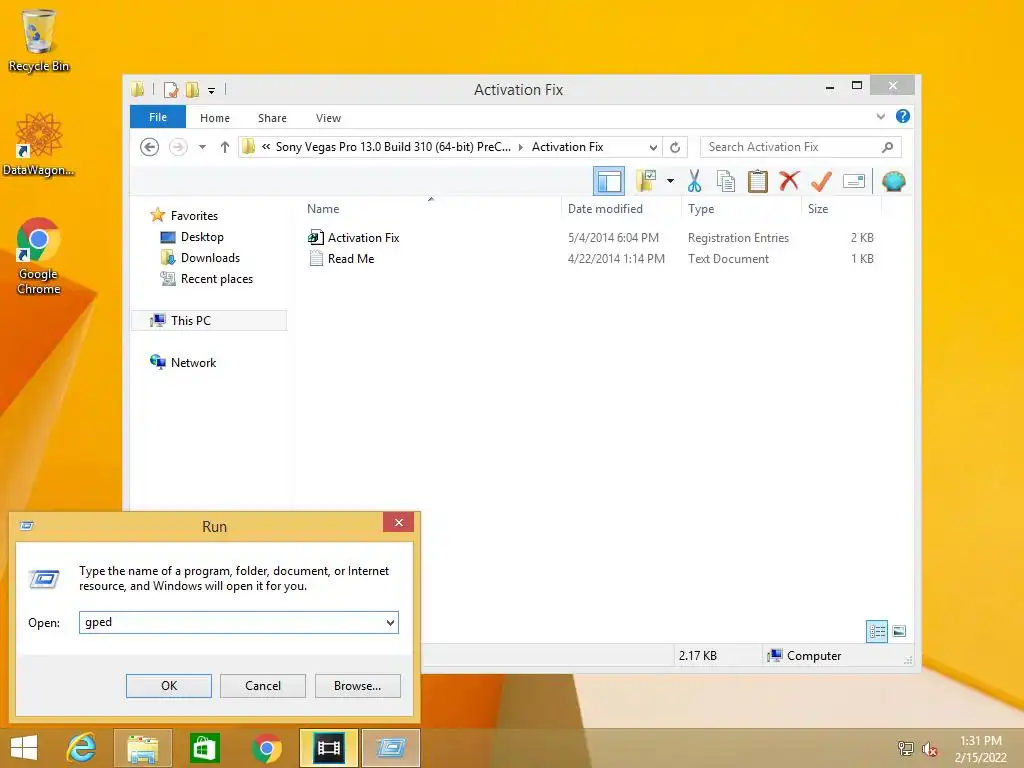
Task: Open the Windows Start button
Action: coord(24,748)
